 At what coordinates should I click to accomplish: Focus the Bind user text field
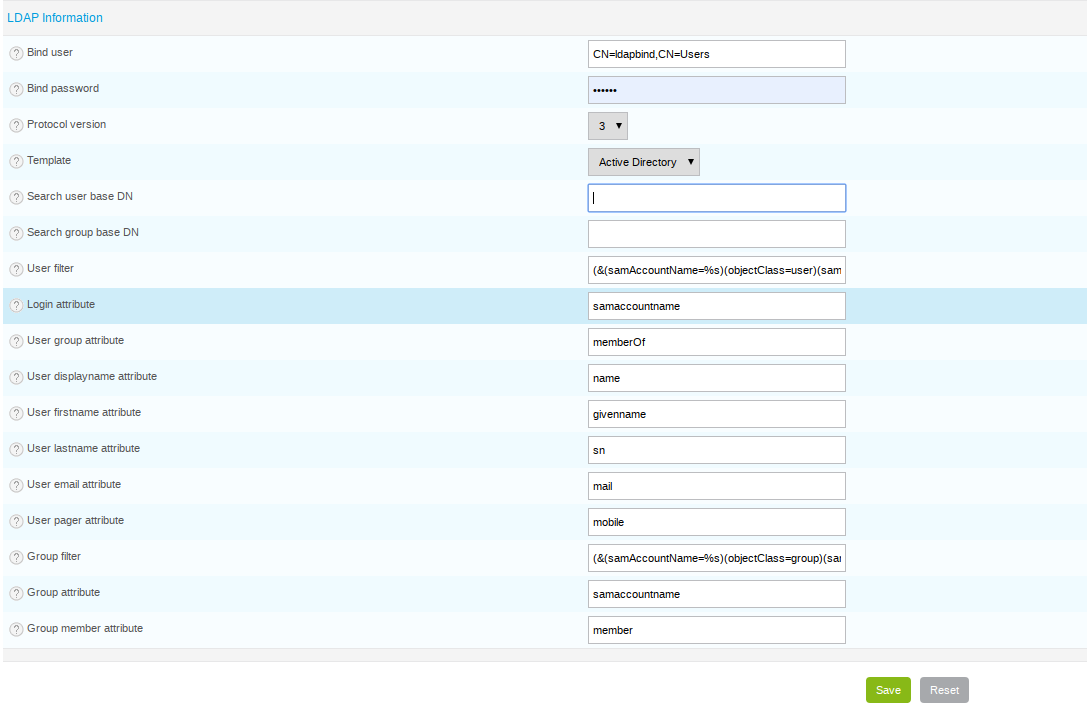pyautogui.click(x=717, y=54)
